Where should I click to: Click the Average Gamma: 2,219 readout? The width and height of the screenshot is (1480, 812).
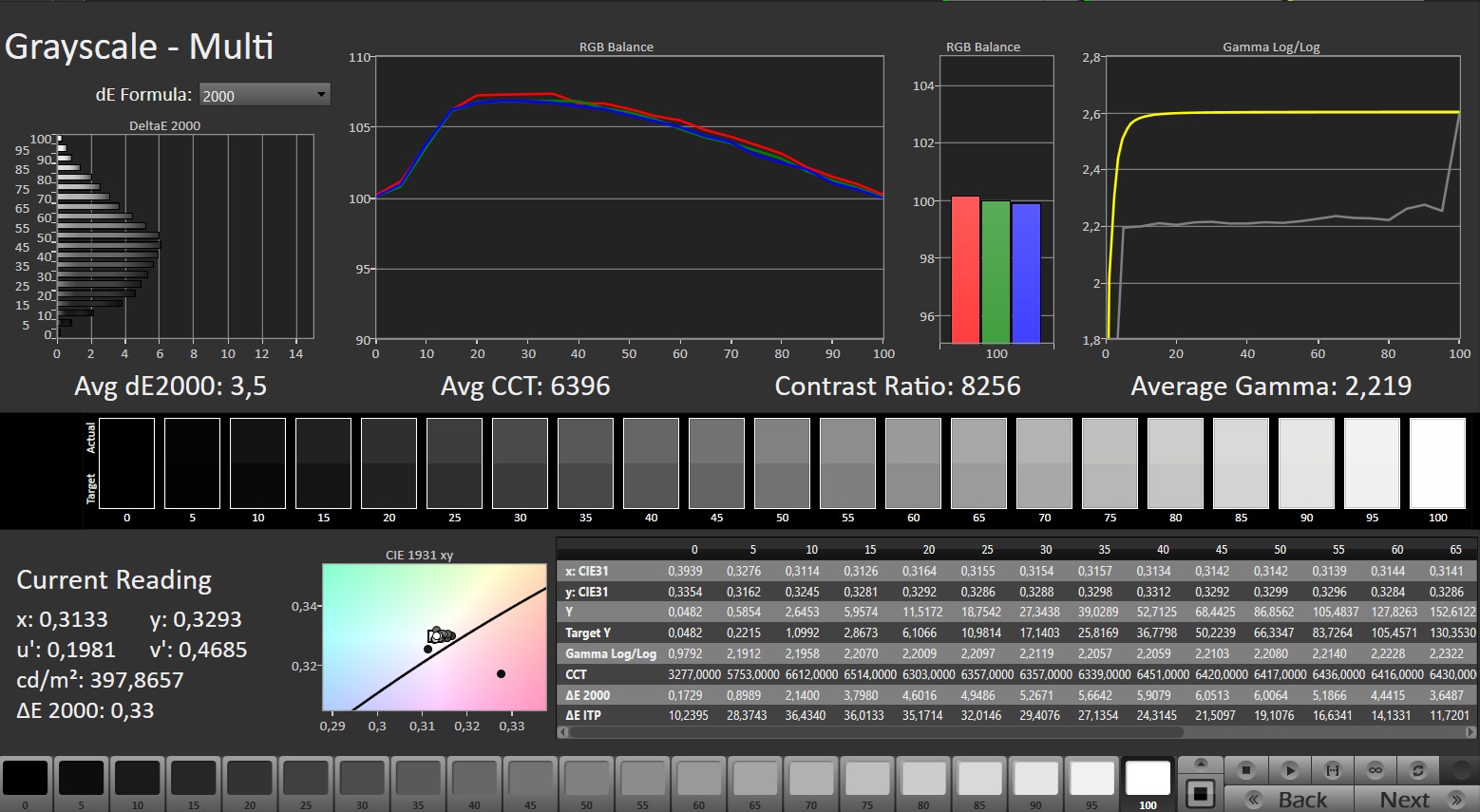pos(1271,387)
